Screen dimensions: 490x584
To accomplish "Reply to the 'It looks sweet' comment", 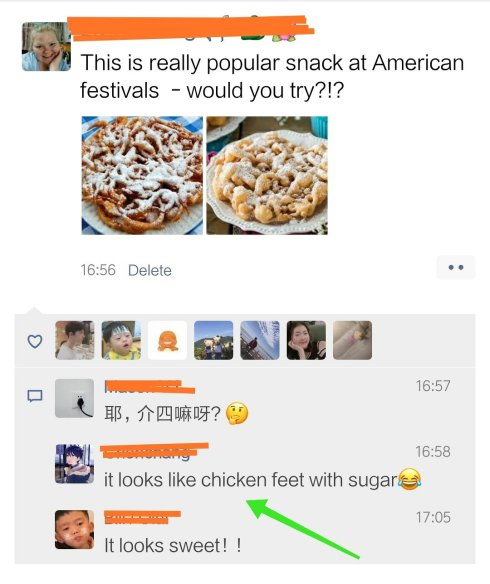I will (x=172, y=546).
